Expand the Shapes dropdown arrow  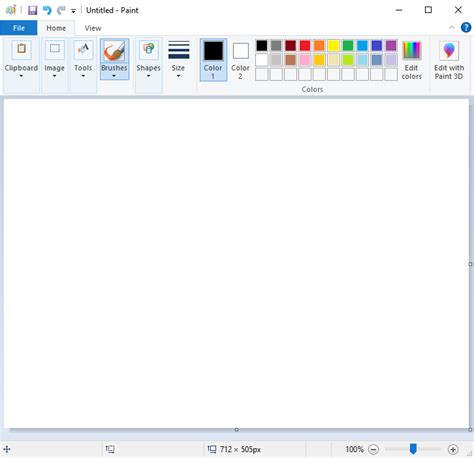pyautogui.click(x=148, y=76)
